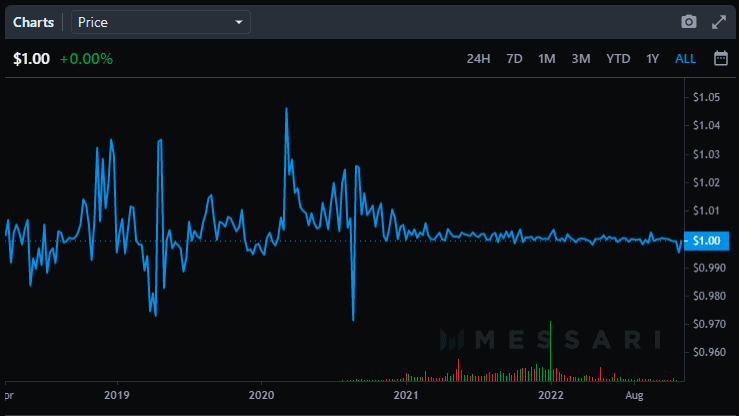The image size is (739, 416).
Task: Switch to the 1Y time range
Action: coord(652,58)
